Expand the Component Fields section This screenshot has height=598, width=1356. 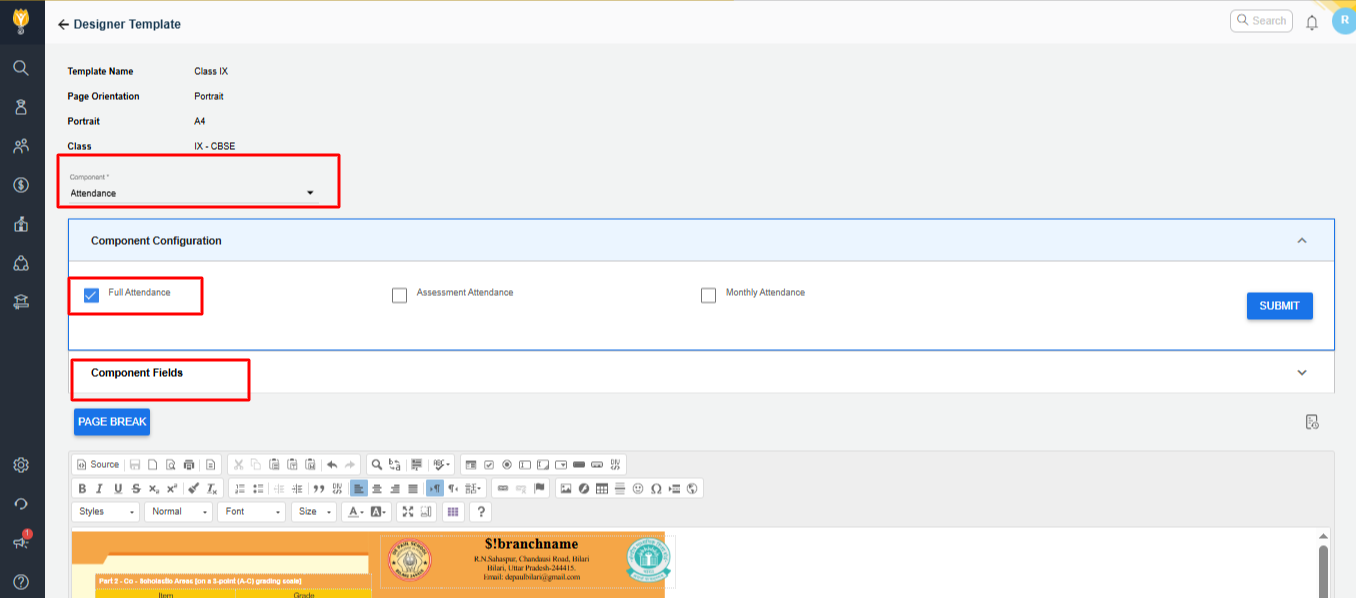click(x=1301, y=373)
